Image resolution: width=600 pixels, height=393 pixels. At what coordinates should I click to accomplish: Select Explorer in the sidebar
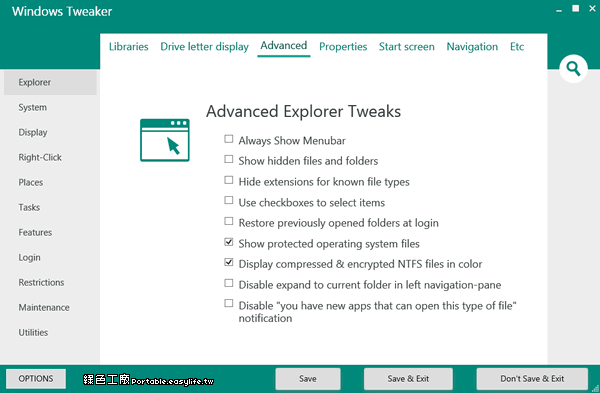(x=50, y=82)
